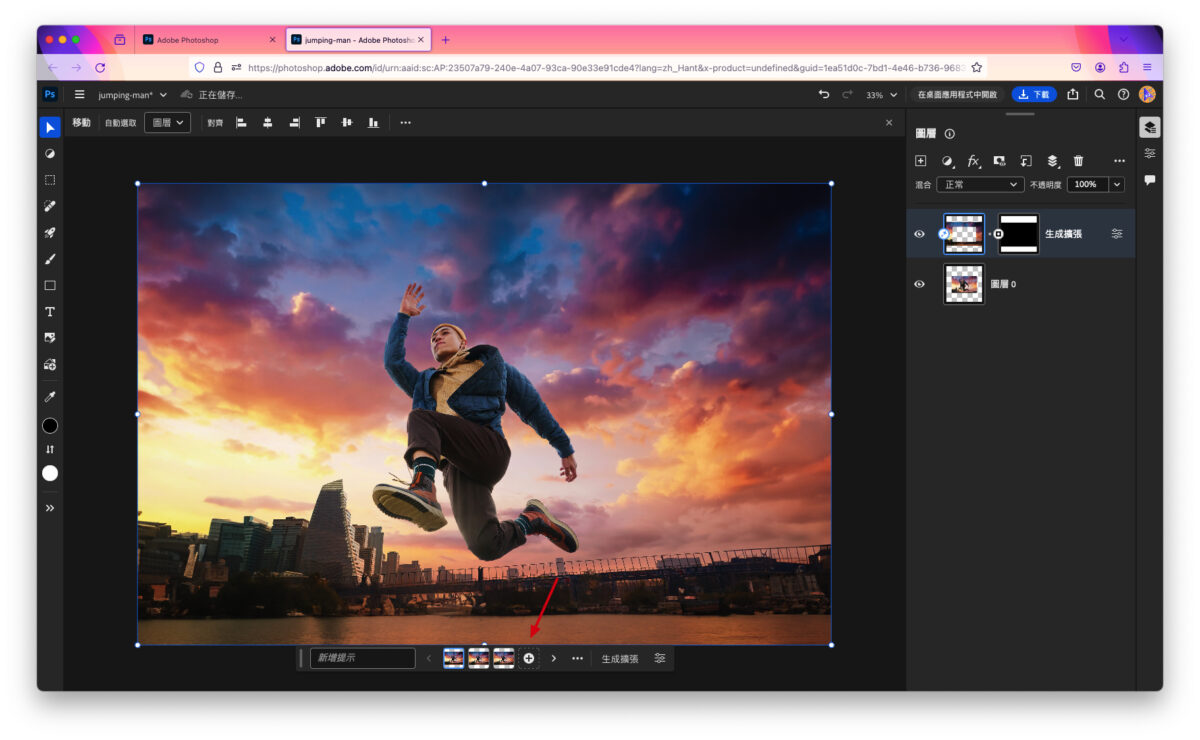1200x740 pixels.
Task: Open the 正常 blend mode dropdown
Action: (980, 184)
